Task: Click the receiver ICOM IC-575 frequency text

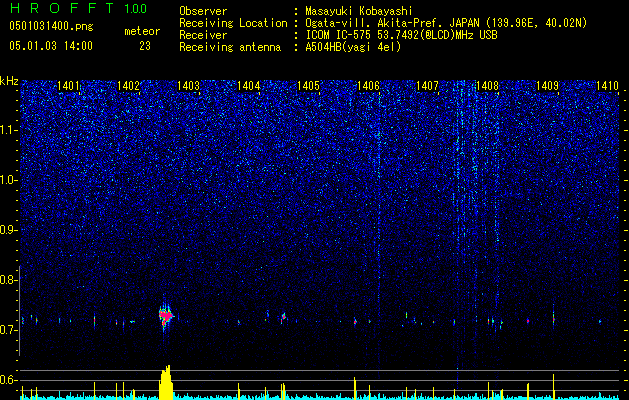Action: tap(401, 35)
